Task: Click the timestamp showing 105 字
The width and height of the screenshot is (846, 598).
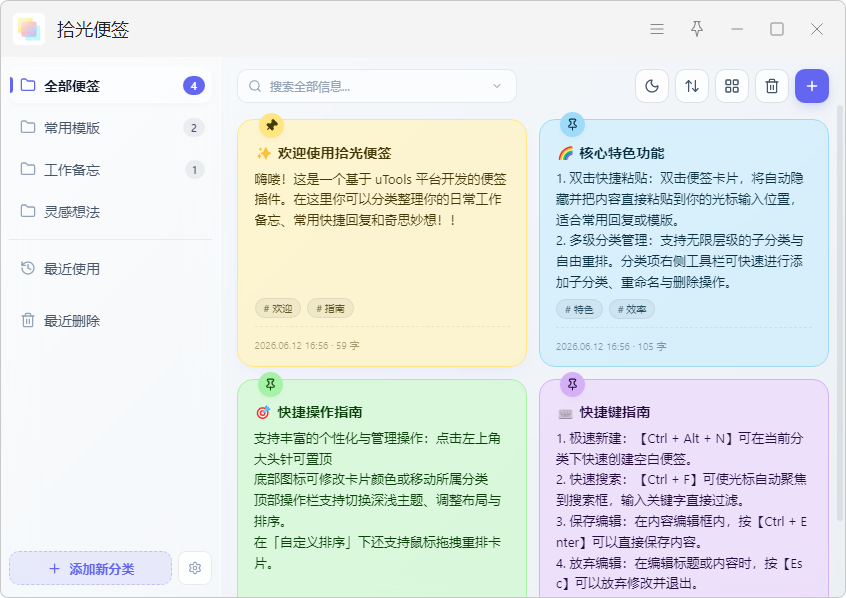Action: point(611,346)
